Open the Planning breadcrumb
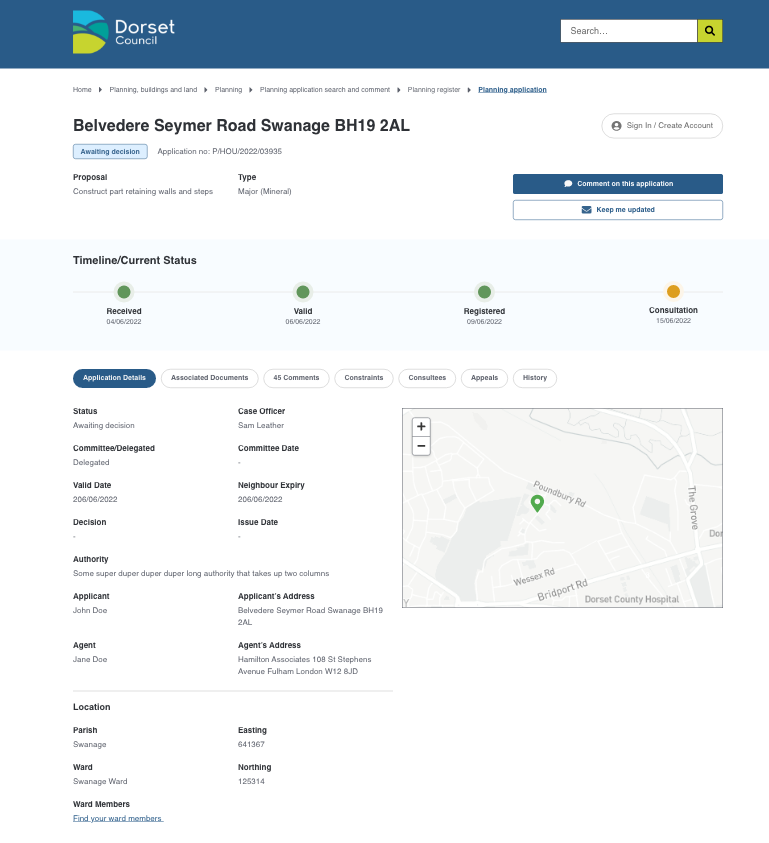 [229, 90]
